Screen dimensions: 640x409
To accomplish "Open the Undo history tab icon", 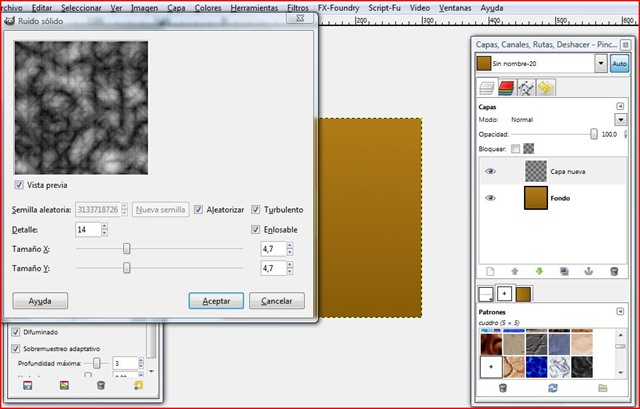I will (547, 88).
